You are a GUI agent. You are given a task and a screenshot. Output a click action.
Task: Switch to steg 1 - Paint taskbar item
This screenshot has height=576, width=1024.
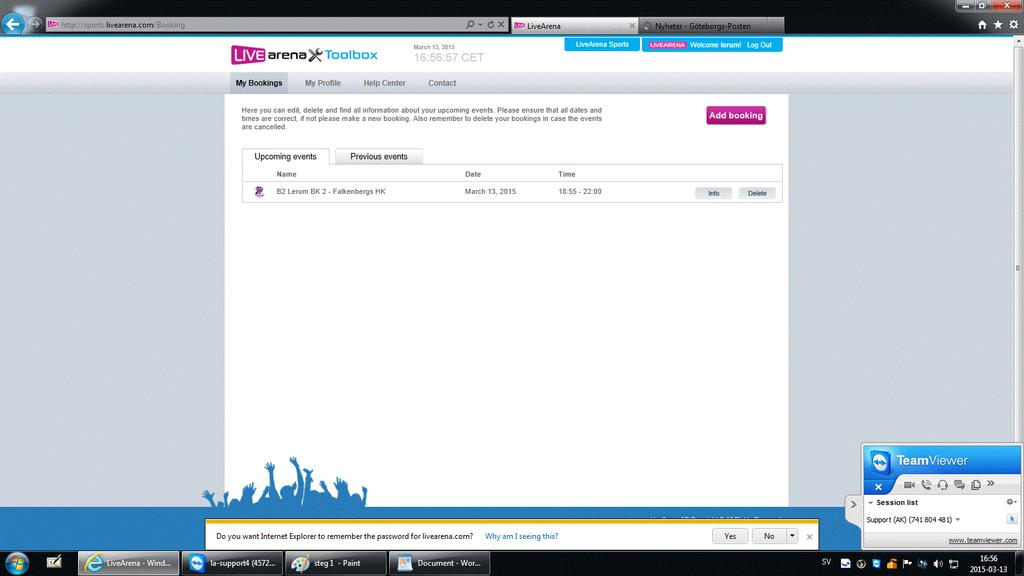coord(336,563)
